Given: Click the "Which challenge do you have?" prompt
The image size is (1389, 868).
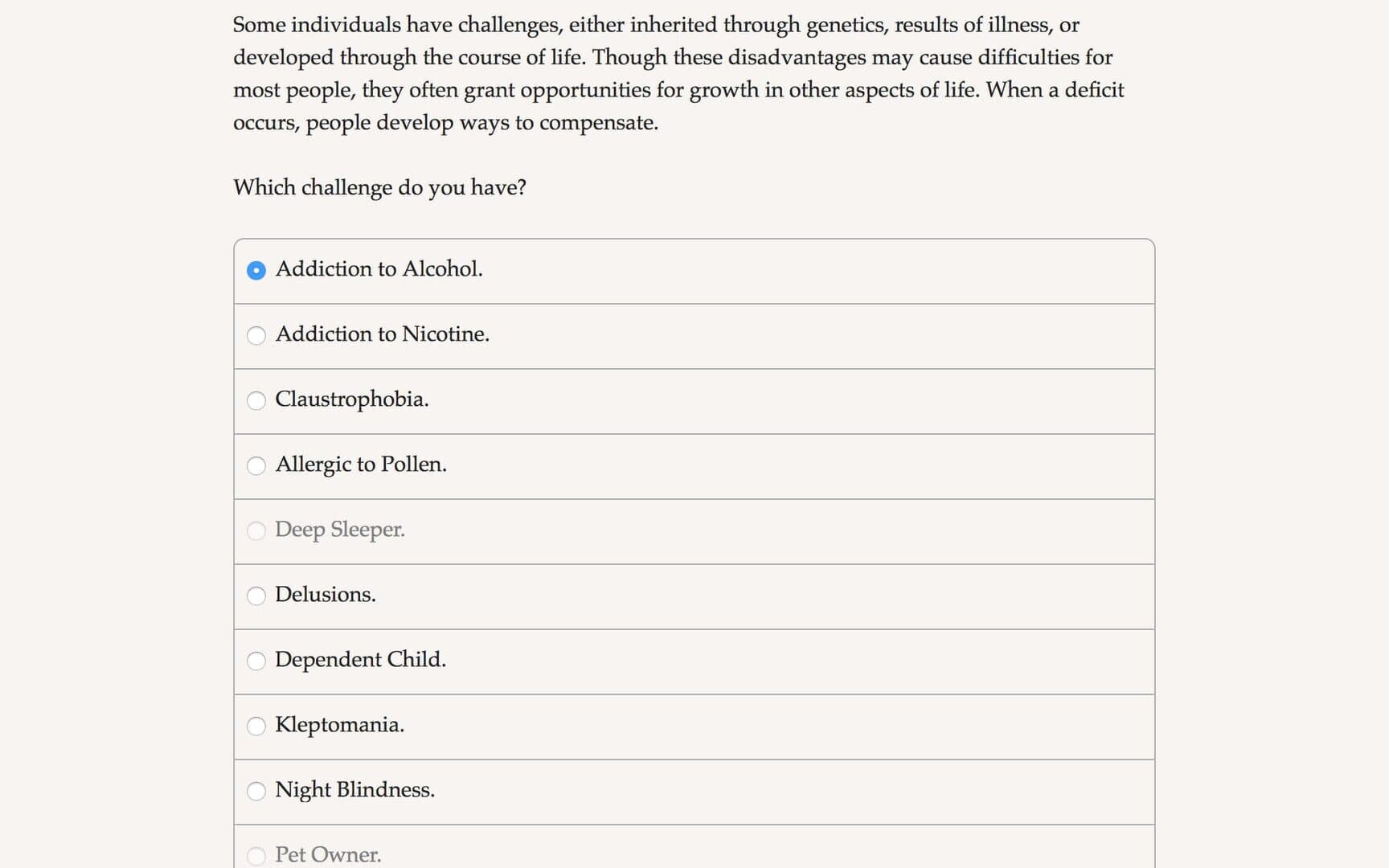Looking at the screenshot, I should pyautogui.click(x=379, y=187).
